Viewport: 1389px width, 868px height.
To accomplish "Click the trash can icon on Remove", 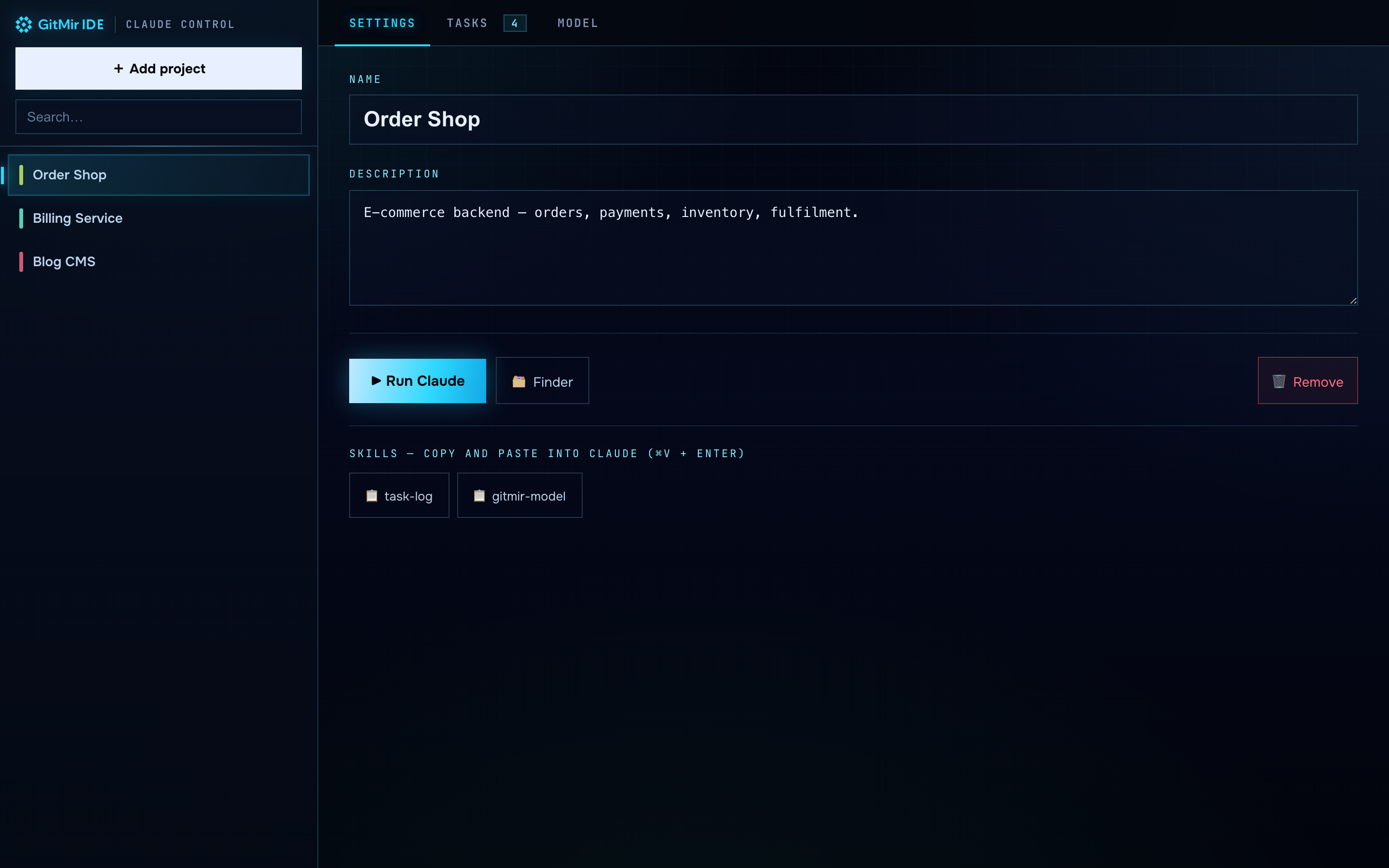I will [1279, 381].
